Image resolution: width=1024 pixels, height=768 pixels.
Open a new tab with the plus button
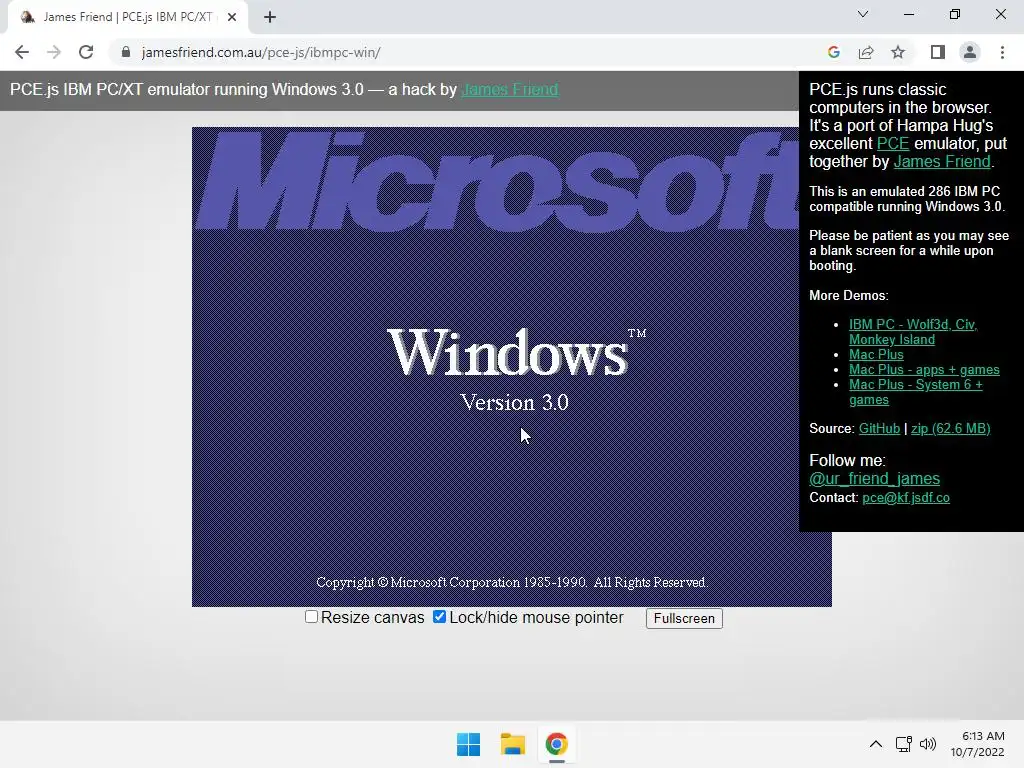tap(270, 17)
